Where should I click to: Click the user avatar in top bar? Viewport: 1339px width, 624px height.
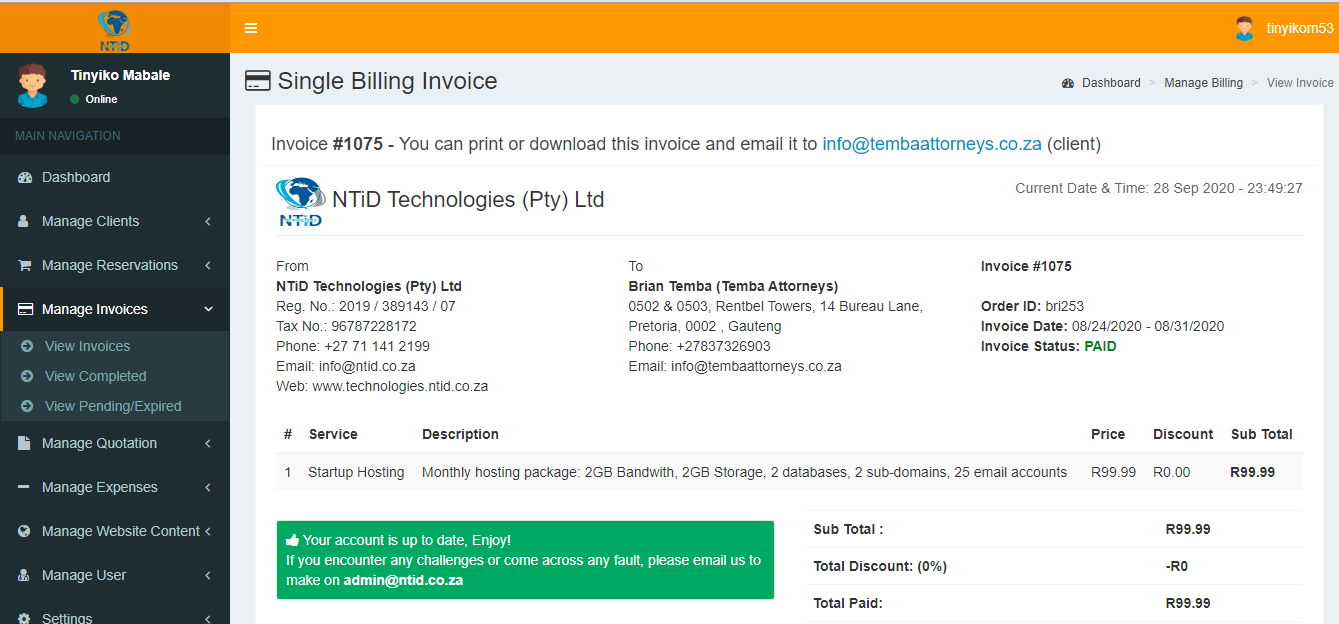pos(1244,28)
